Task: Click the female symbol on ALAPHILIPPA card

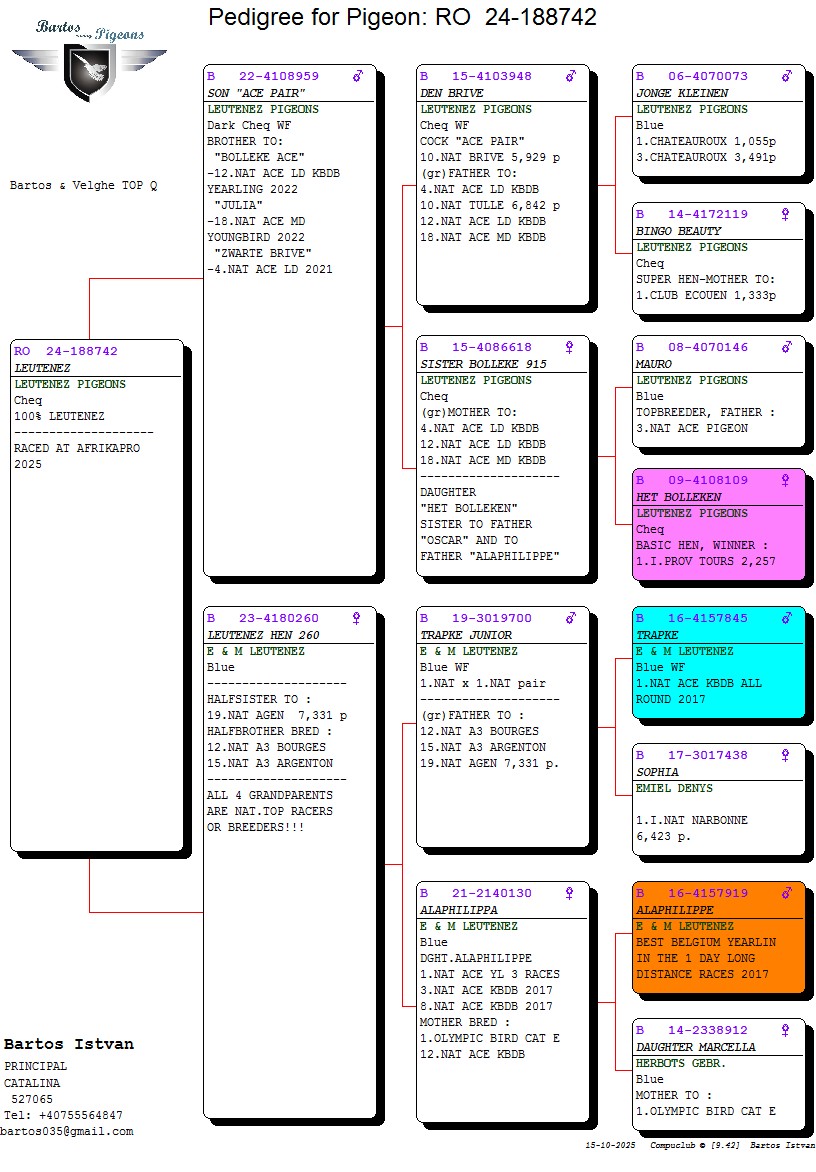Action: [570, 893]
